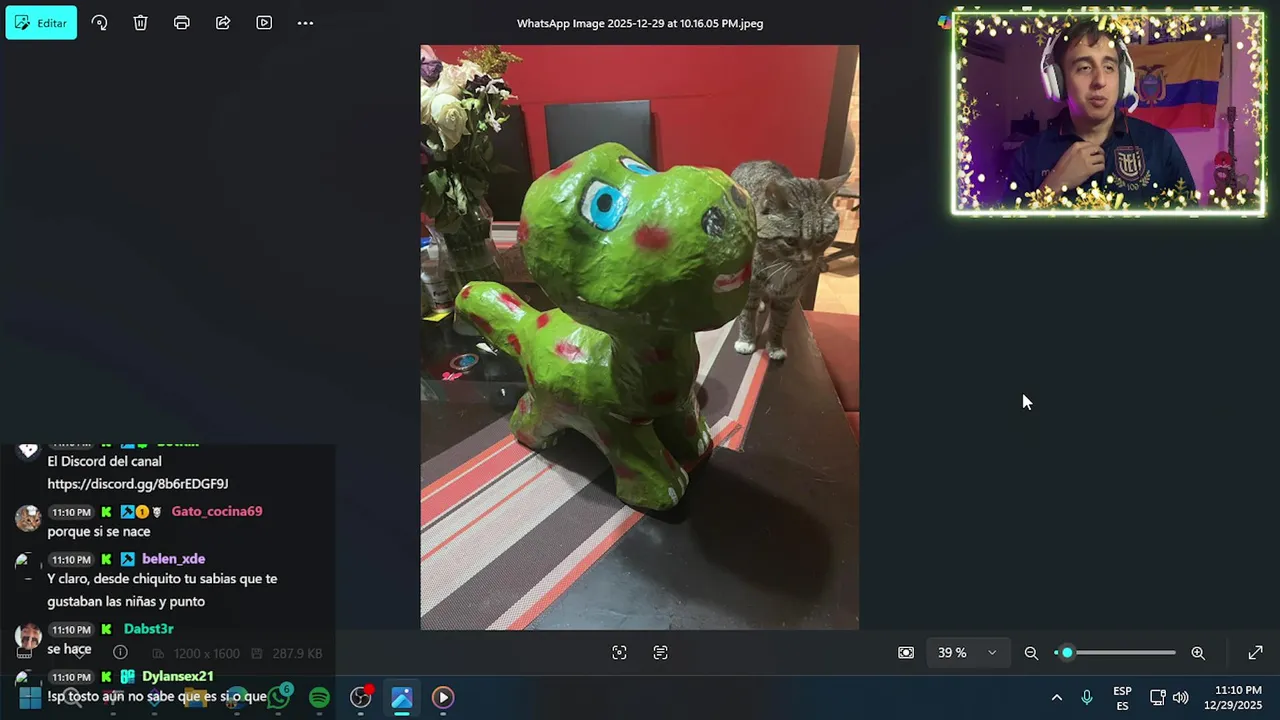Click the dimmed '1200 x 1600' dimensions text
Image resolution: width=1280 pixels, height=720 pixels.
pyautogui.click(x=207, y=653)
